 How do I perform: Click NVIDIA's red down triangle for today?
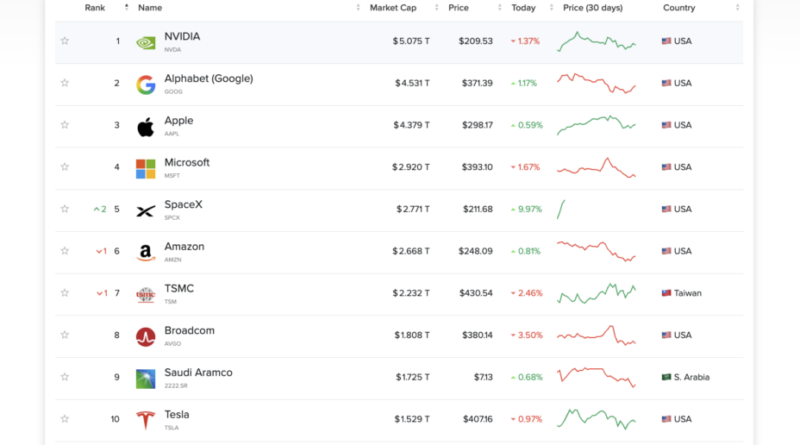tap(513, 41)
